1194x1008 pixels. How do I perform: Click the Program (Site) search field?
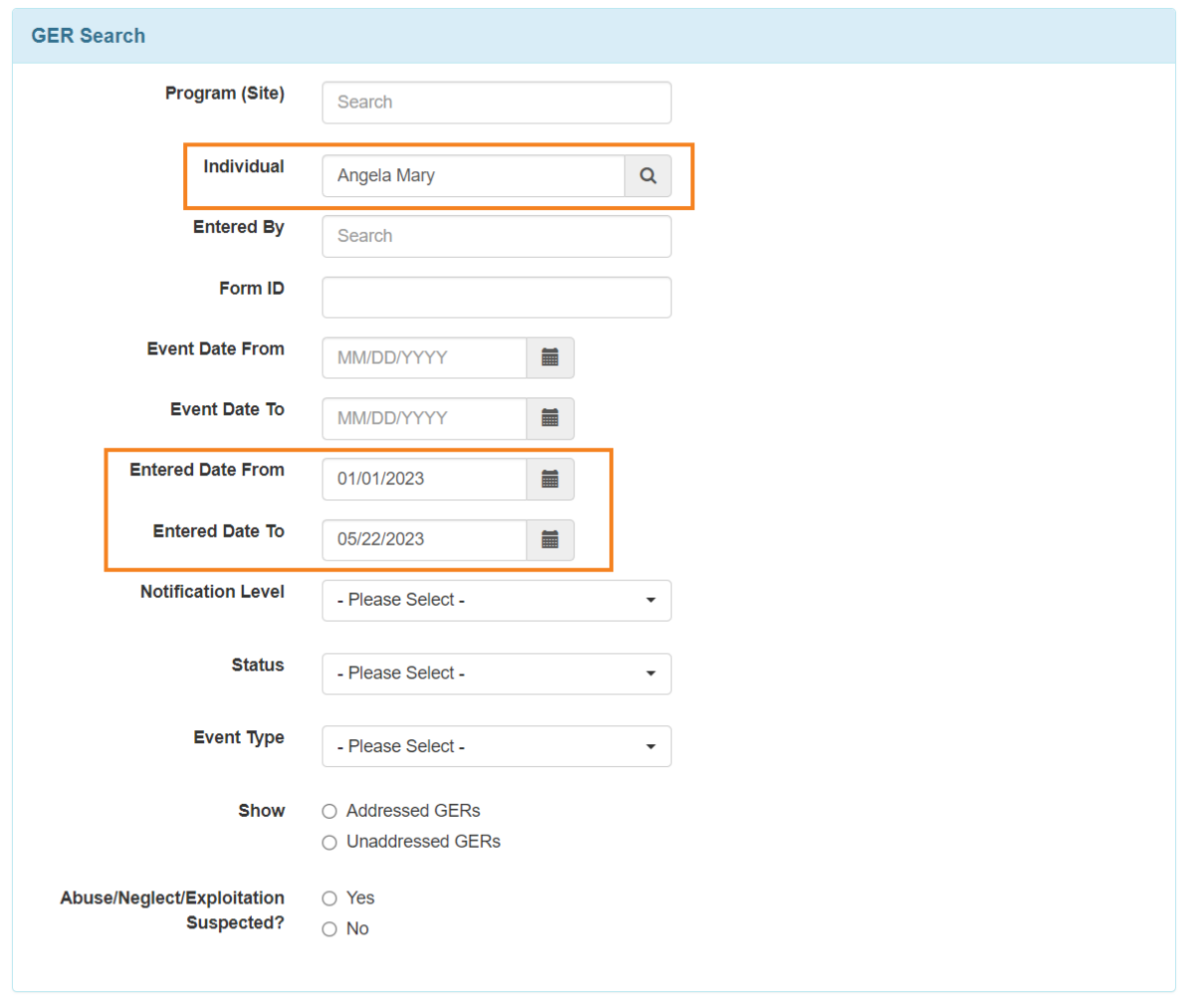click(x=496, y=102)
